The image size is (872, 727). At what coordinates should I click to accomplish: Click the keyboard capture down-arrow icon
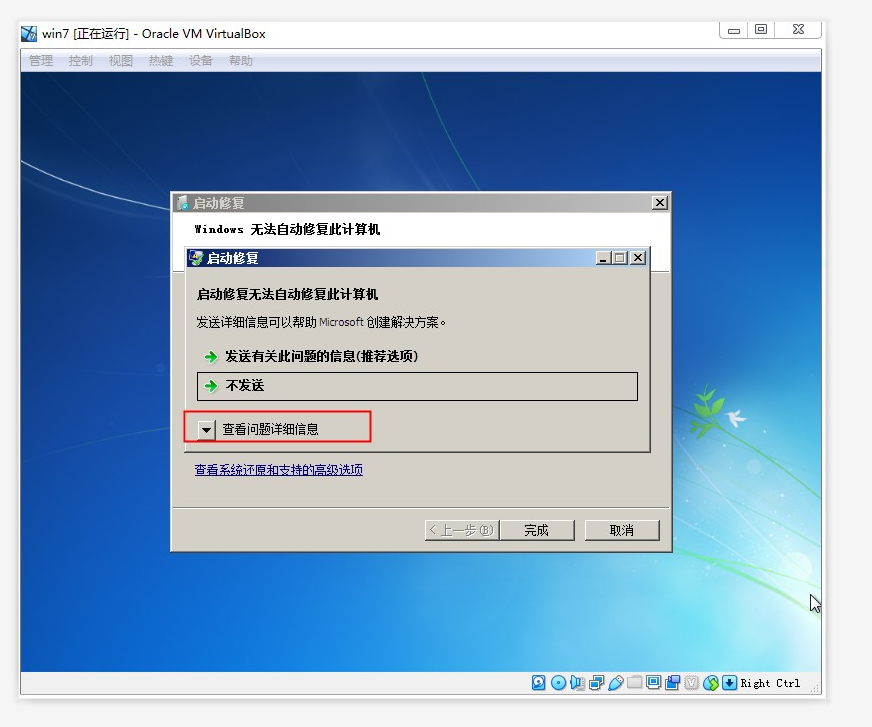click(729, 683)
